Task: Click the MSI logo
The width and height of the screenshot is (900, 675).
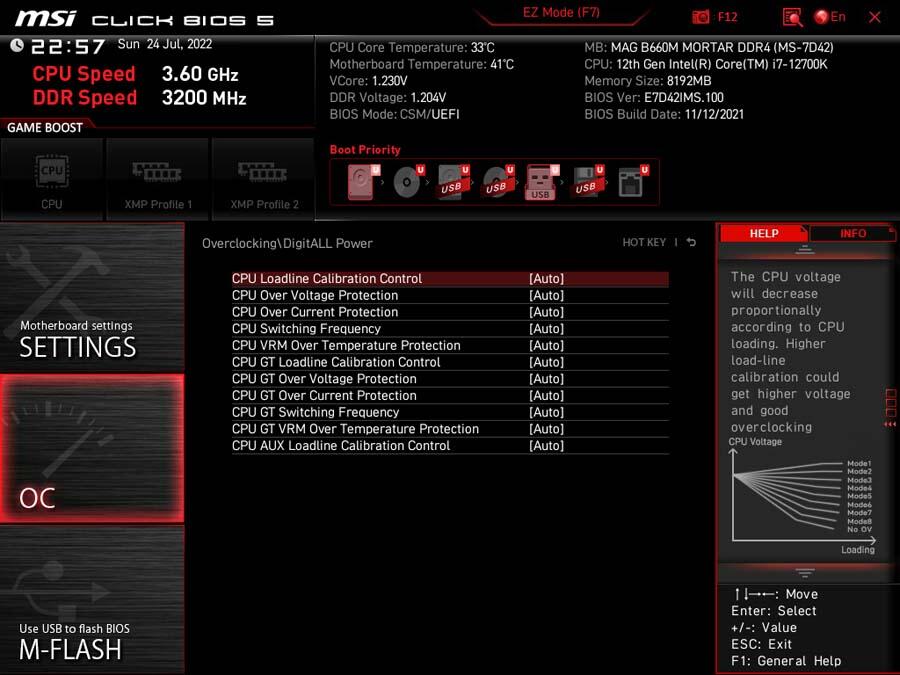Action: click(x=45, y=18)
